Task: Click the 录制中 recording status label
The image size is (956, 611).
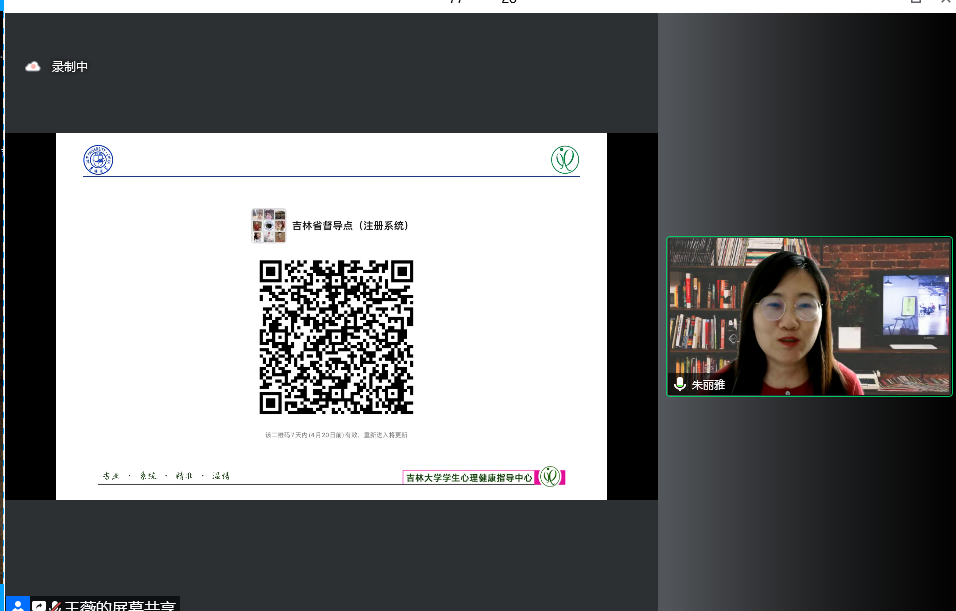Action: click(70, 66)
